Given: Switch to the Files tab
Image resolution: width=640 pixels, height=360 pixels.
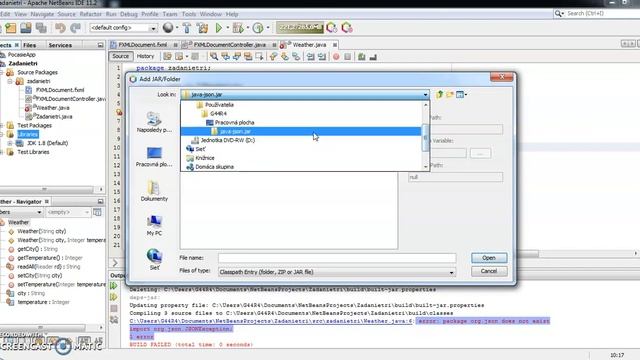Looking at the screenshot, I should (x=29, y=45).
